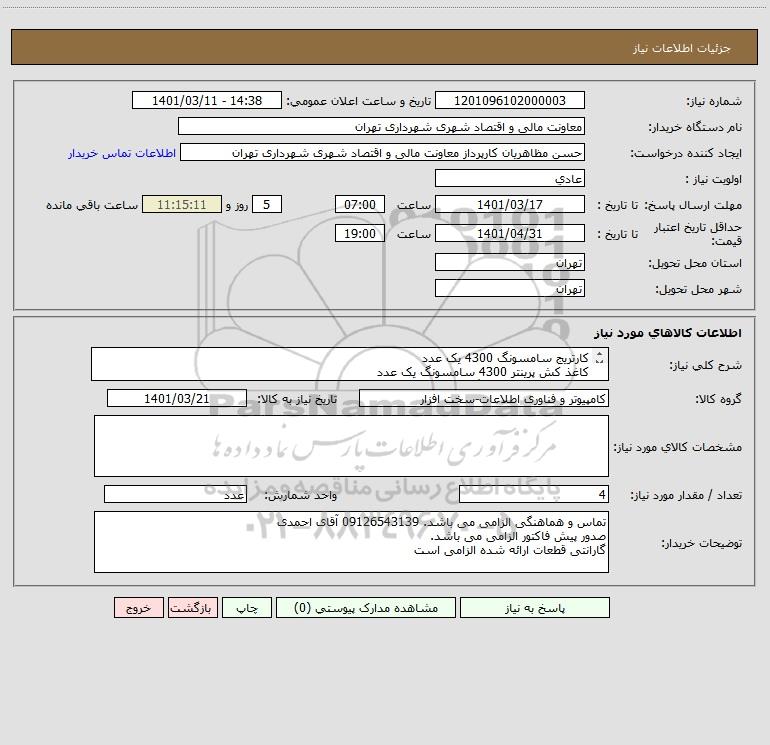Open مشاهده مدارک پیوستی (0) button
The width and height of the screenshot is (770, 745).
pyautogui.click(x=366, y=607)
